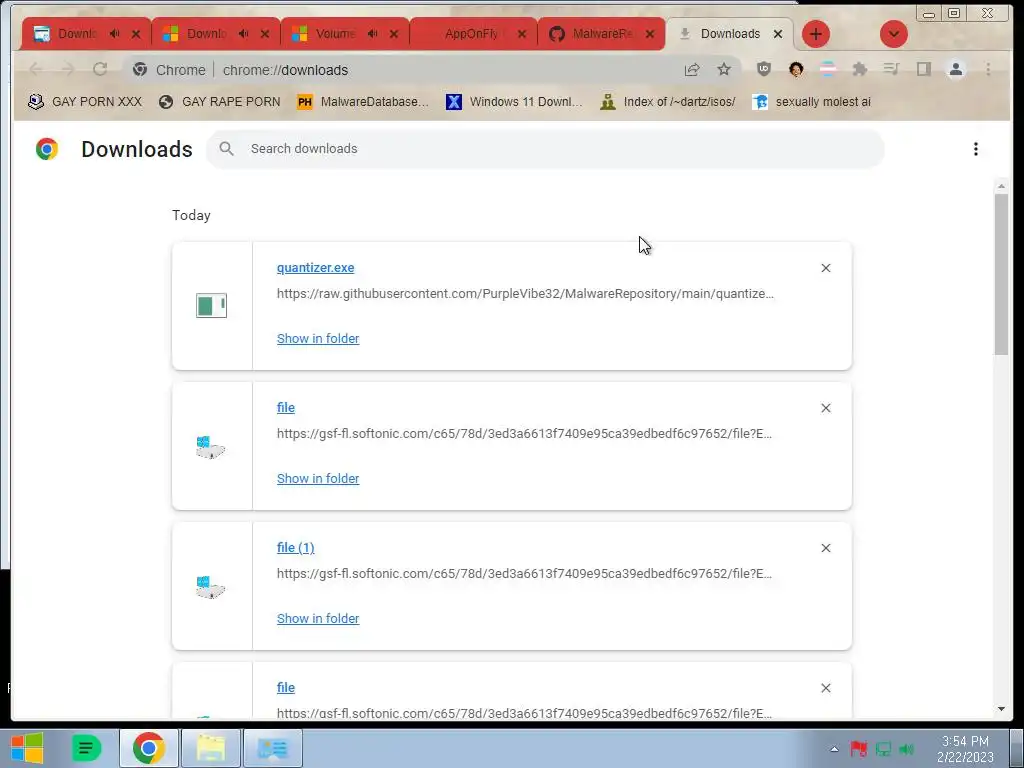The width and height of the screenshot is (1024, 768).
Task: Open the volume speaker tray icon
Action: 906,748
